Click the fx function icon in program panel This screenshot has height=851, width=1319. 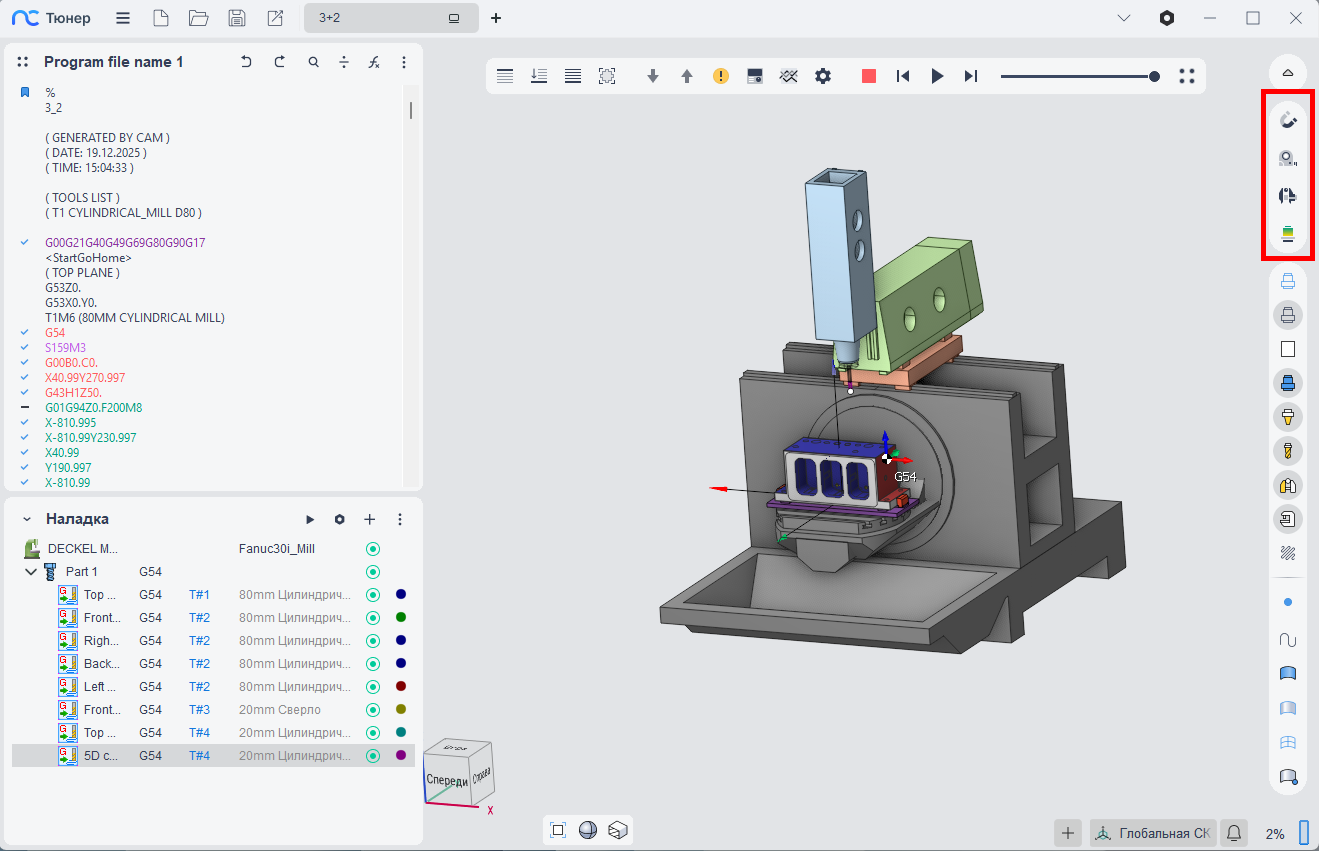tap(374, 62)
